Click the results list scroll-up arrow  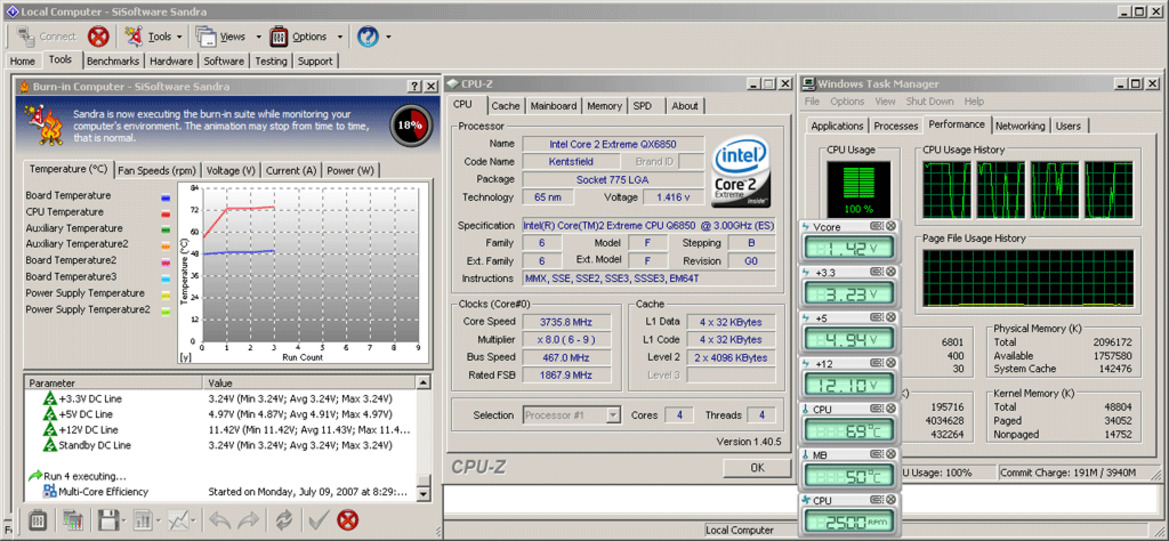coord(423,383)
